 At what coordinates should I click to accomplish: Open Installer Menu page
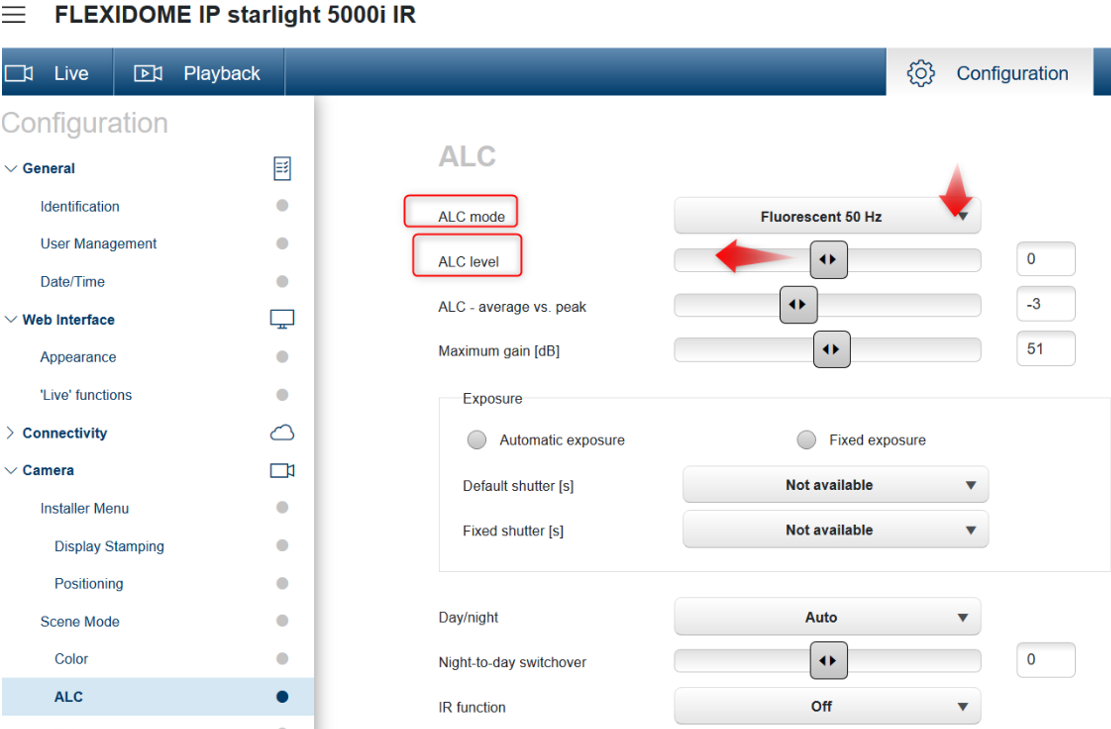tap(84, 508)
